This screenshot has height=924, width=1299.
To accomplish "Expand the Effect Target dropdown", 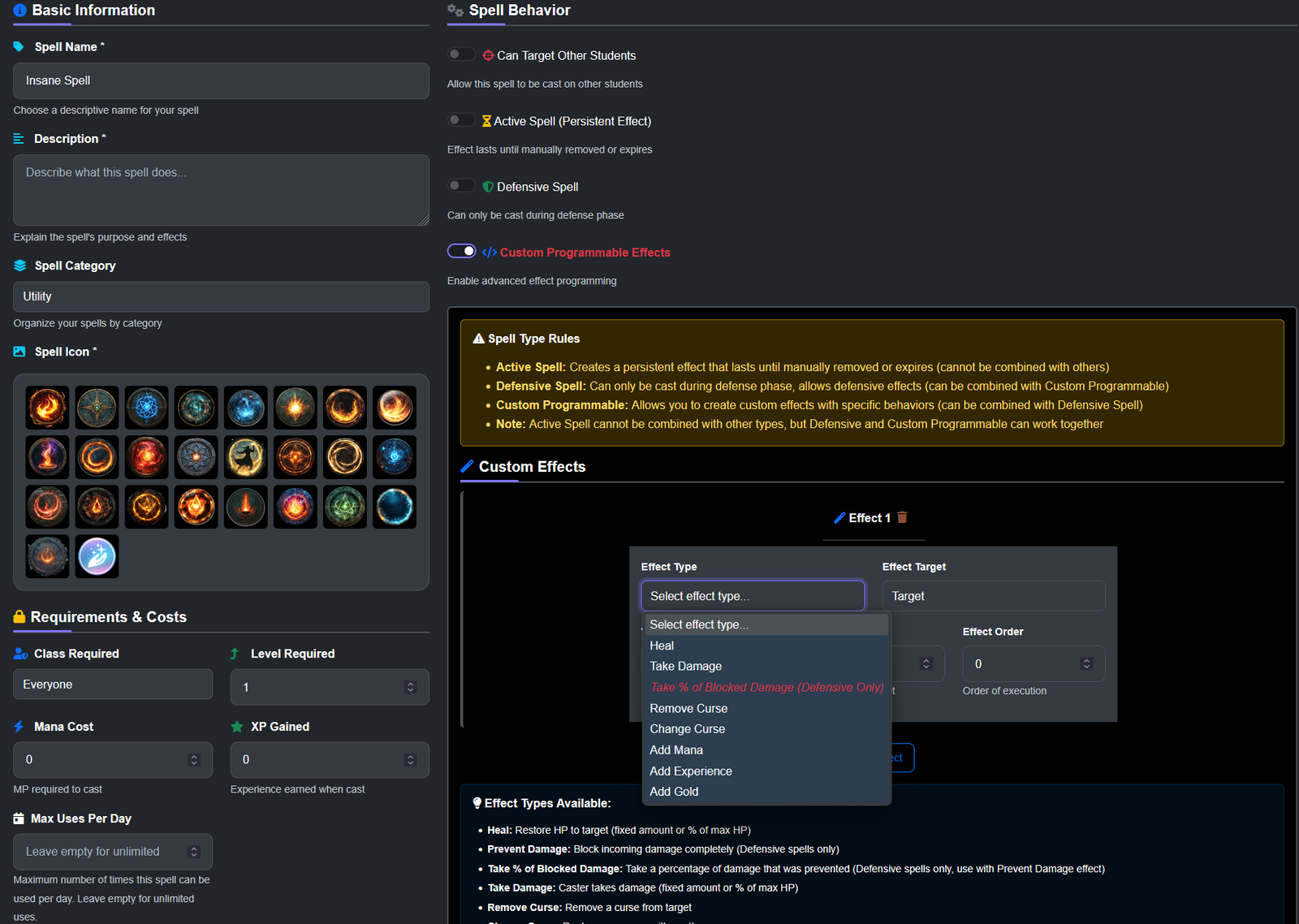I will pos(993,596).
